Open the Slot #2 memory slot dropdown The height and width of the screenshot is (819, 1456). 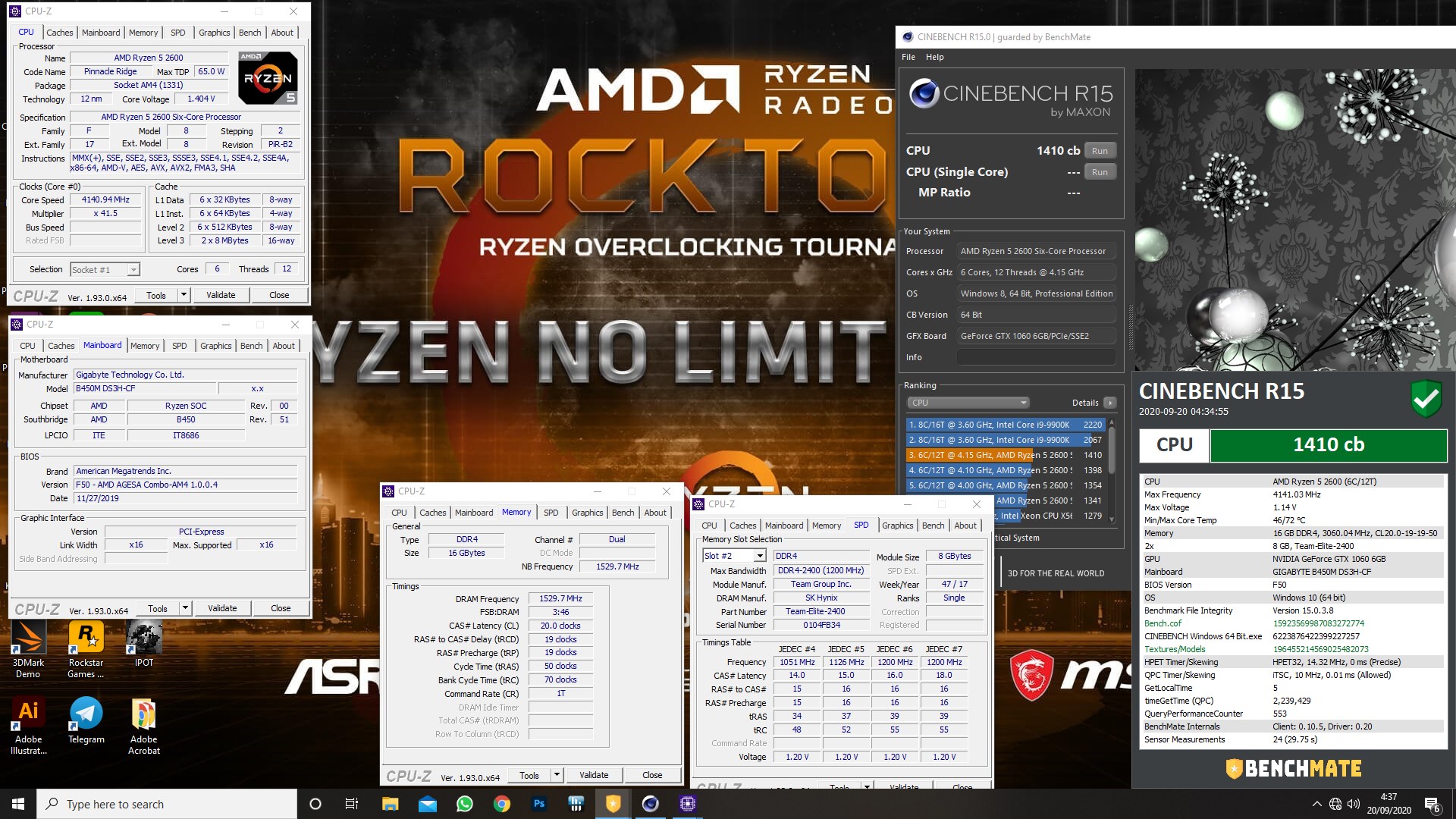tap(734, 556)
